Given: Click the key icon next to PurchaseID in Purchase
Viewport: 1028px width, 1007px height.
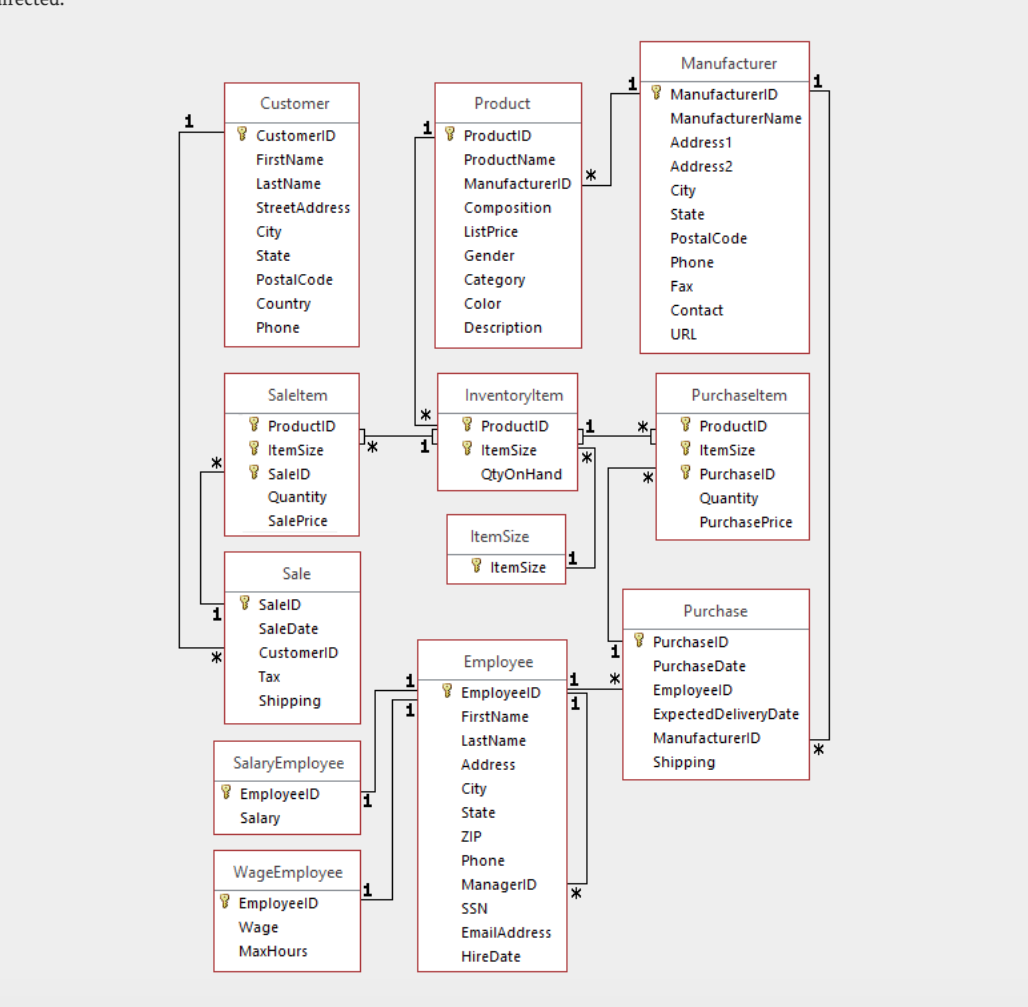Looking at the screenshot, I should [637, 641].
